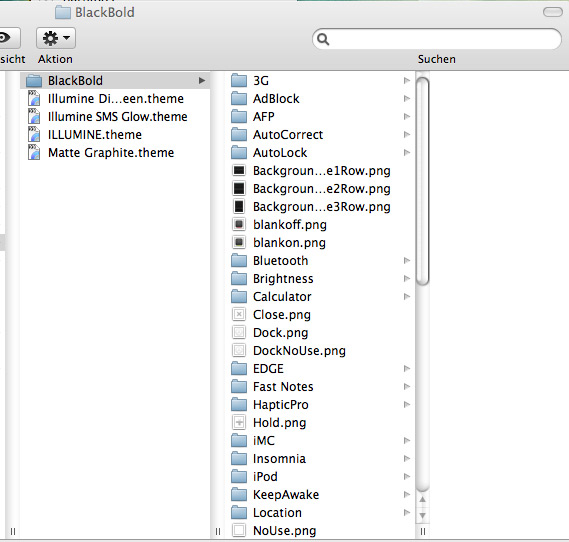The image size is (569, 542).
Task: Click the BlackBold title folder icon
Action: [x=63, y=12]
